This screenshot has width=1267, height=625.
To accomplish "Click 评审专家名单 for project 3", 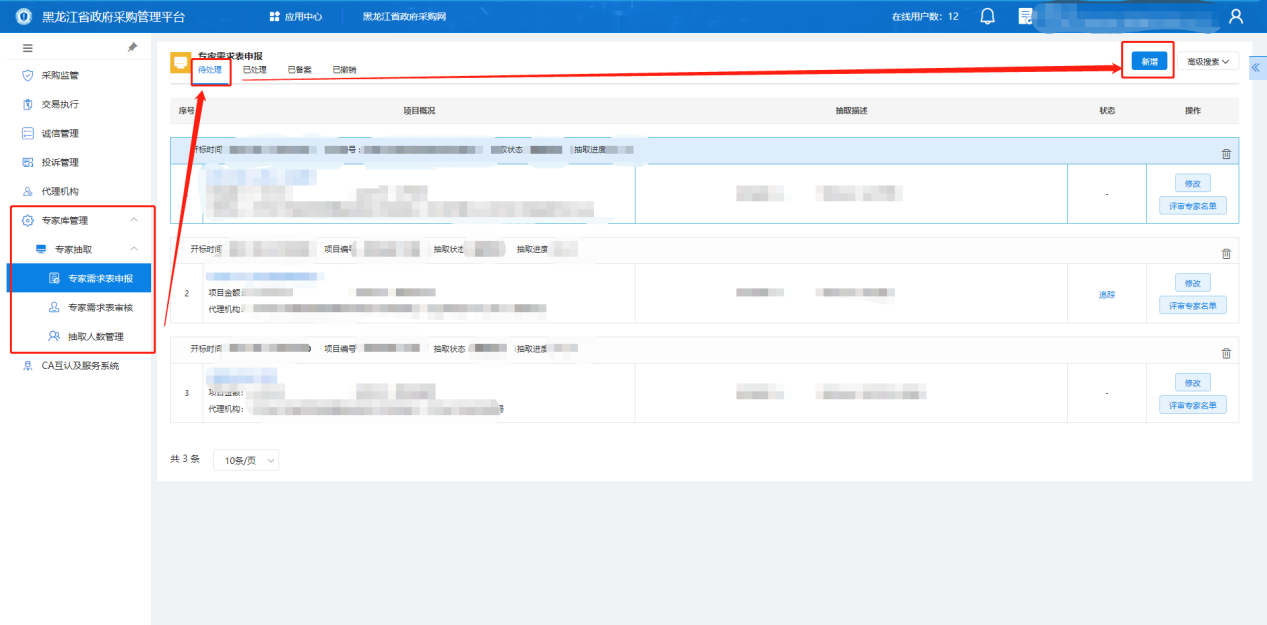I will pyautogui.click(x=1192, y=405).
